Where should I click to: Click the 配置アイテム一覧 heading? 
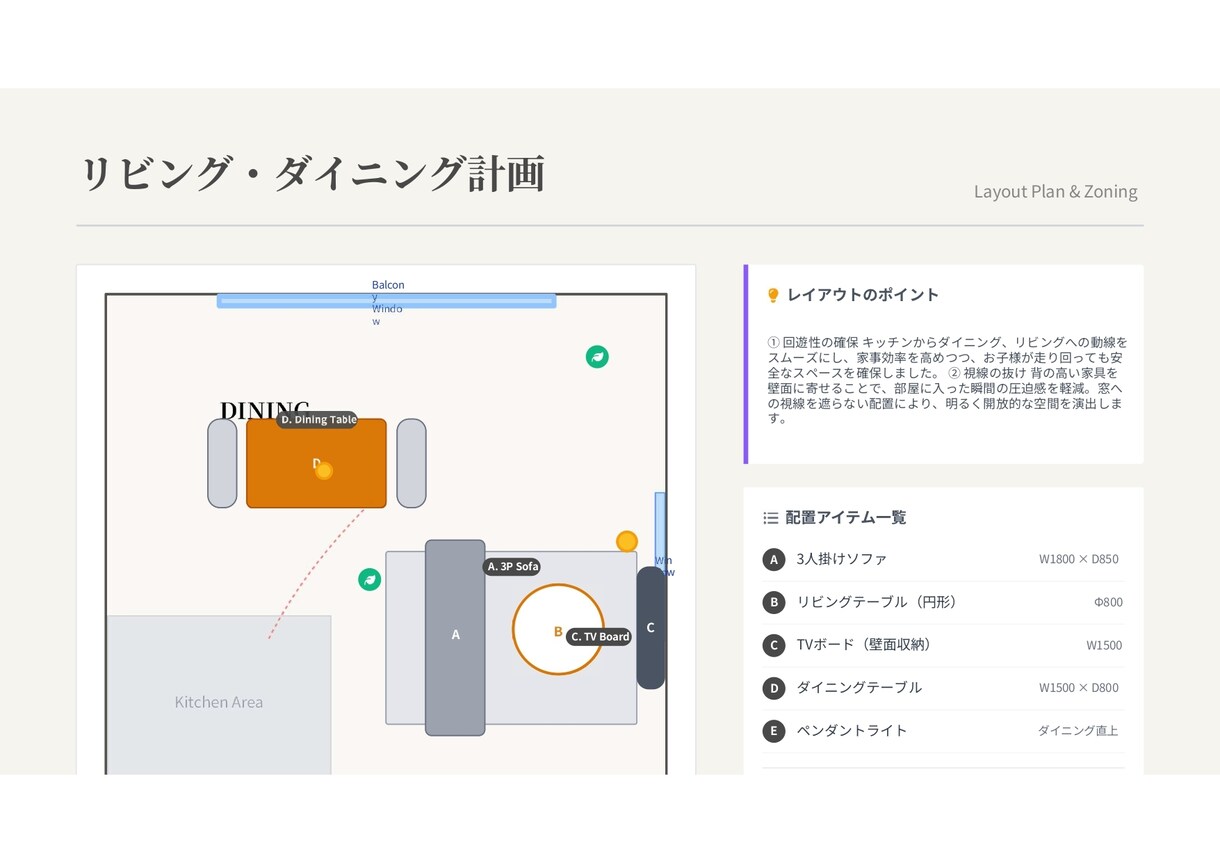tap(846, 518)
